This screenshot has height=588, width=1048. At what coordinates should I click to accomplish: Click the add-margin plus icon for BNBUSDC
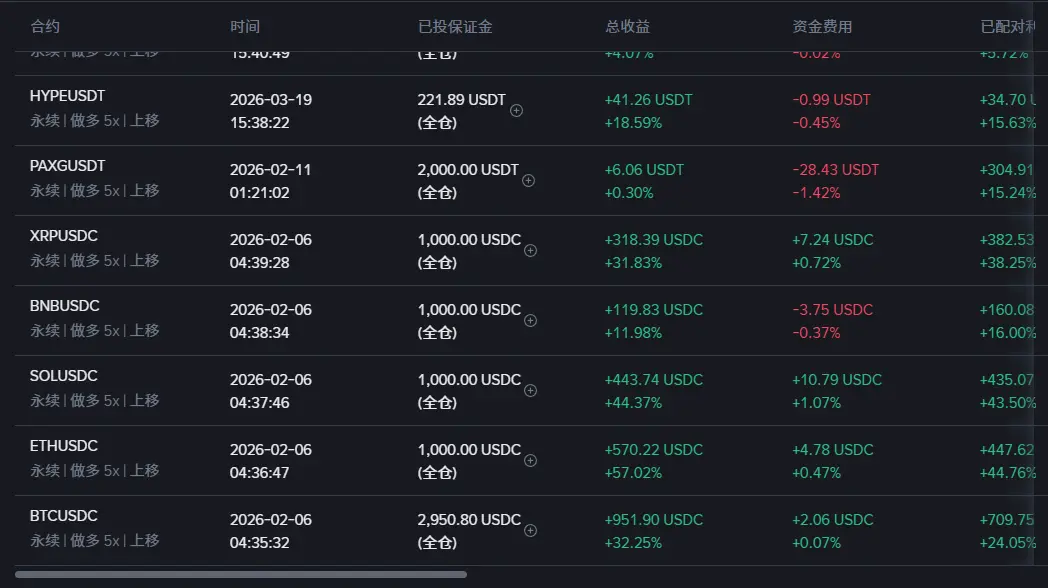531,321
